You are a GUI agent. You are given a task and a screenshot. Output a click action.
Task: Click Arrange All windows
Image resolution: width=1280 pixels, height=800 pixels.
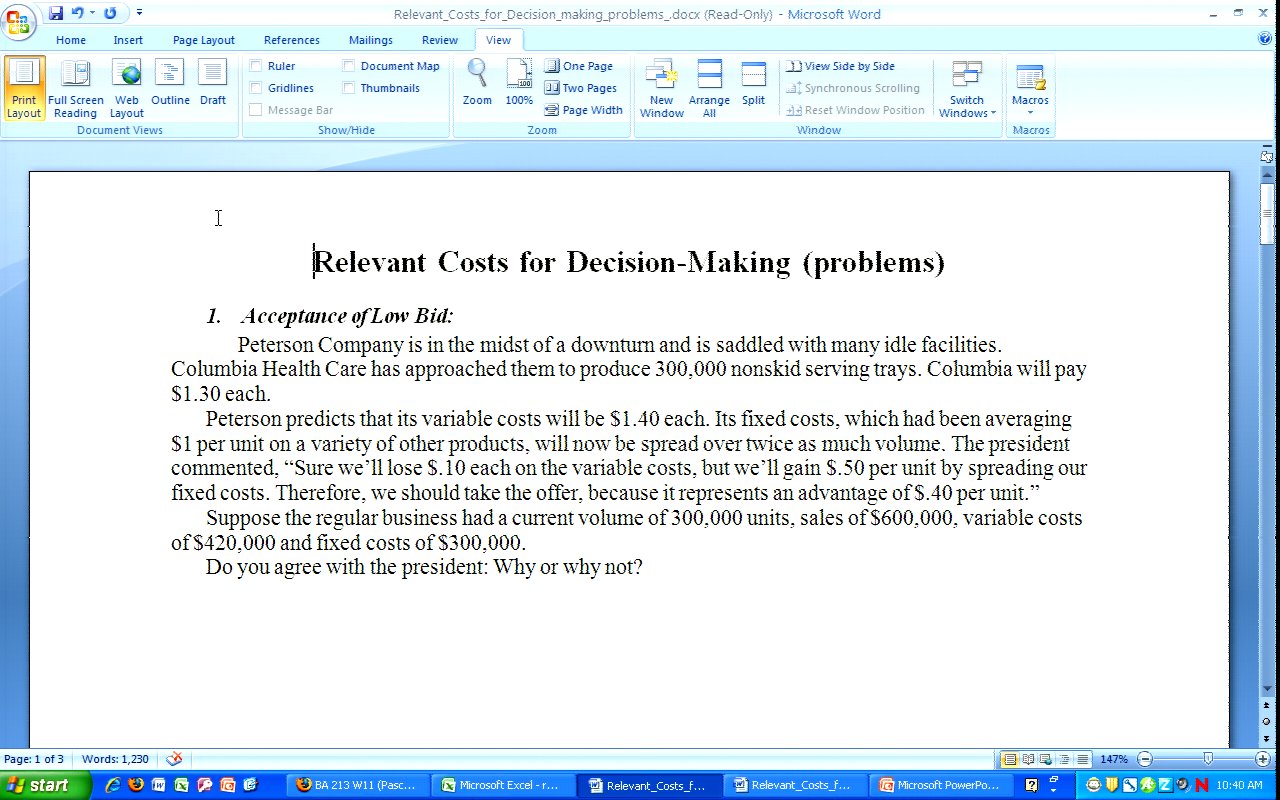pyautogui.click(x=709, y=88)
